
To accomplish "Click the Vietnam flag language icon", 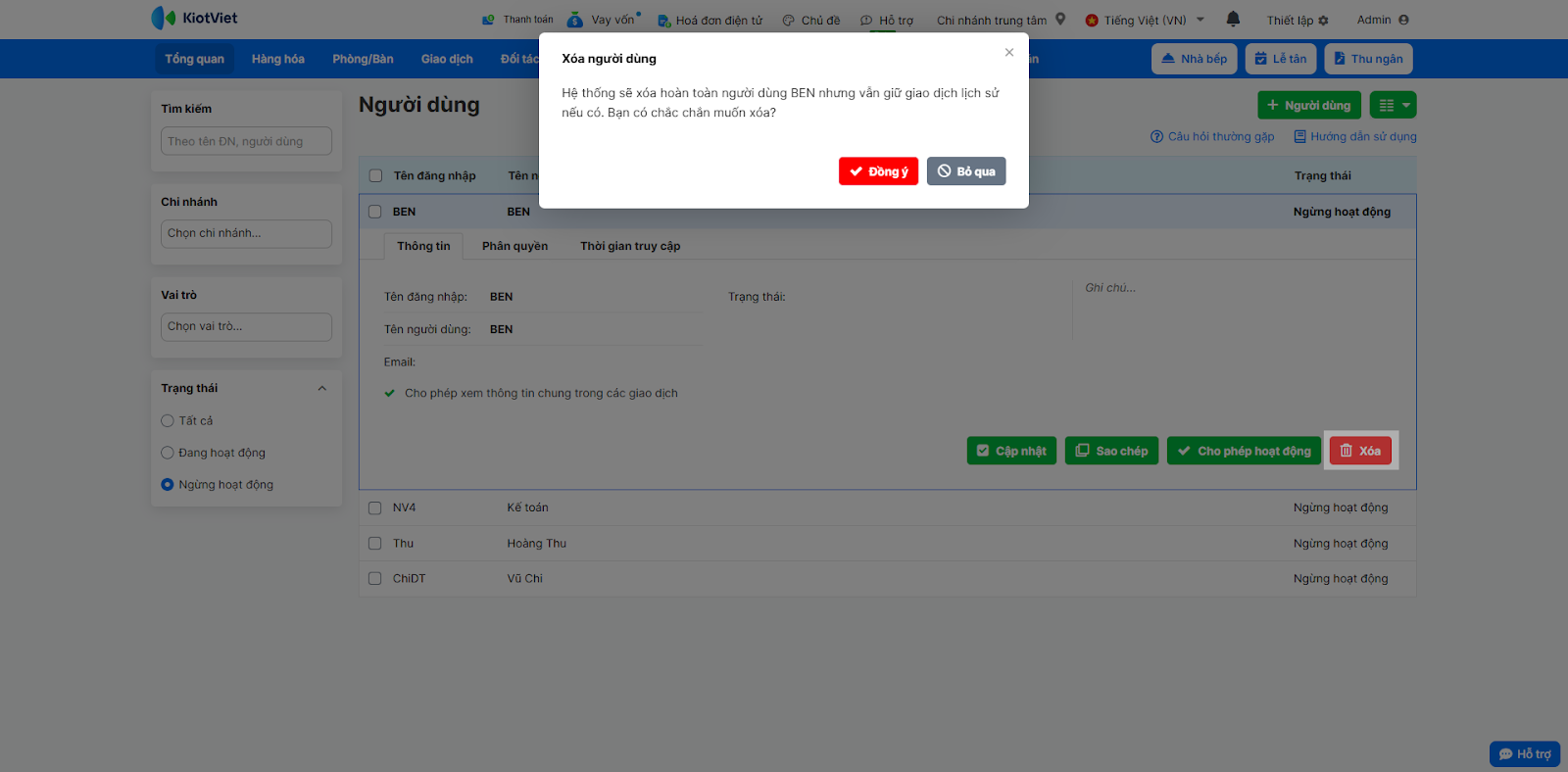I will tap(1092, 20).
